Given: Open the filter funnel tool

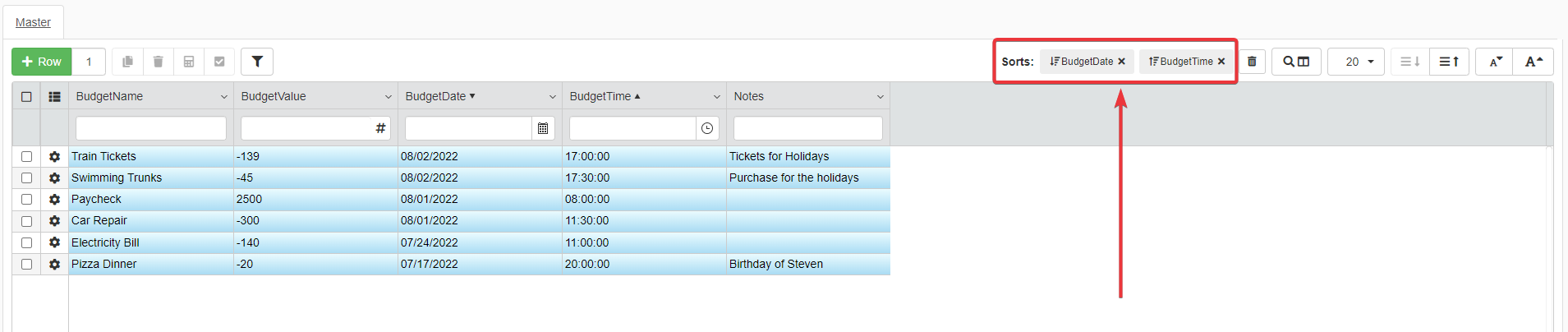Looking at the screenshot, I should 257,62.
